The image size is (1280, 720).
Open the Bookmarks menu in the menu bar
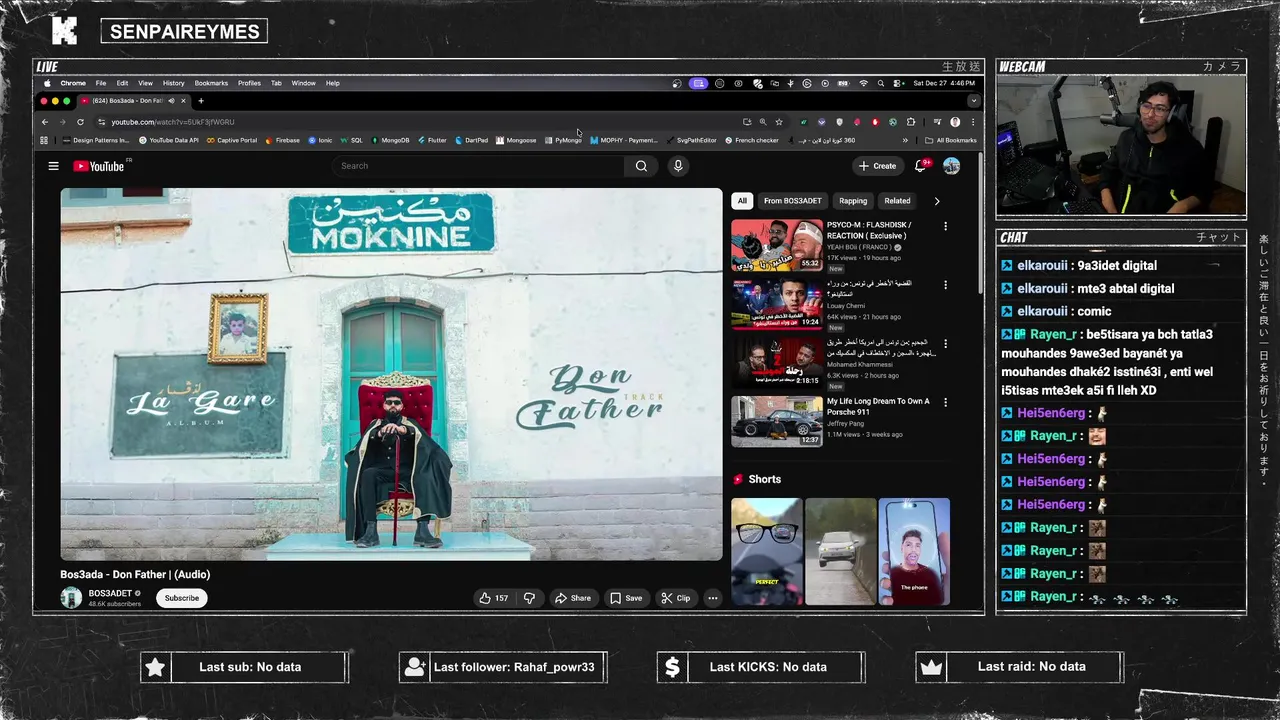tap(211, 83)
